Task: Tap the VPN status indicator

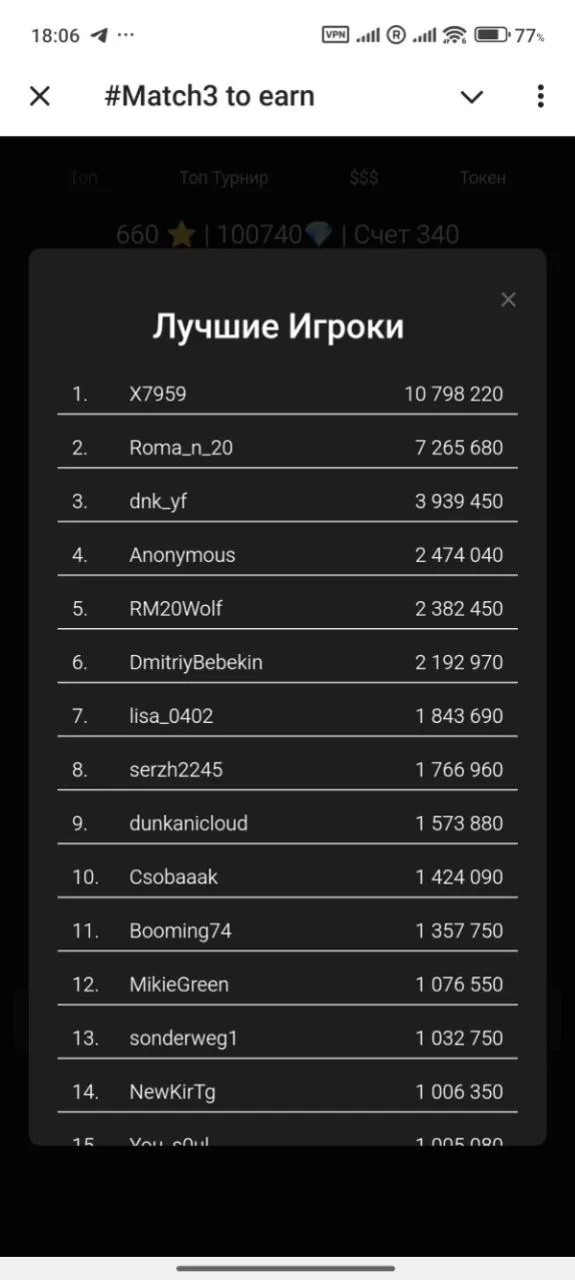Action: pyautogui.click(x=335, y=35)
